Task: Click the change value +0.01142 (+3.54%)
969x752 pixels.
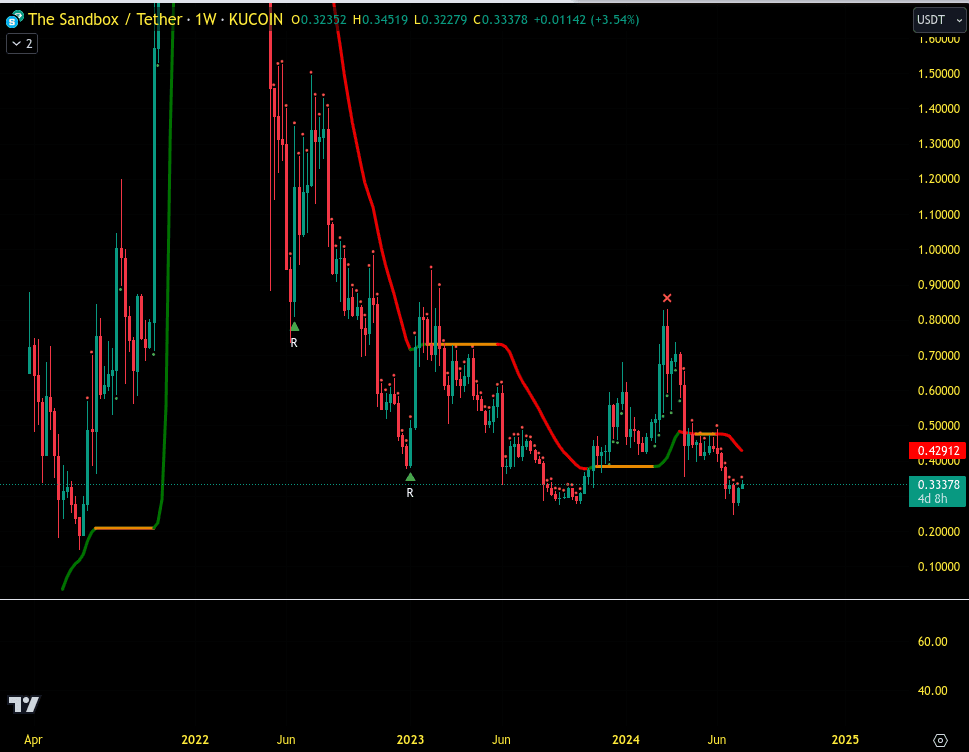Action: tap(586, 20)
